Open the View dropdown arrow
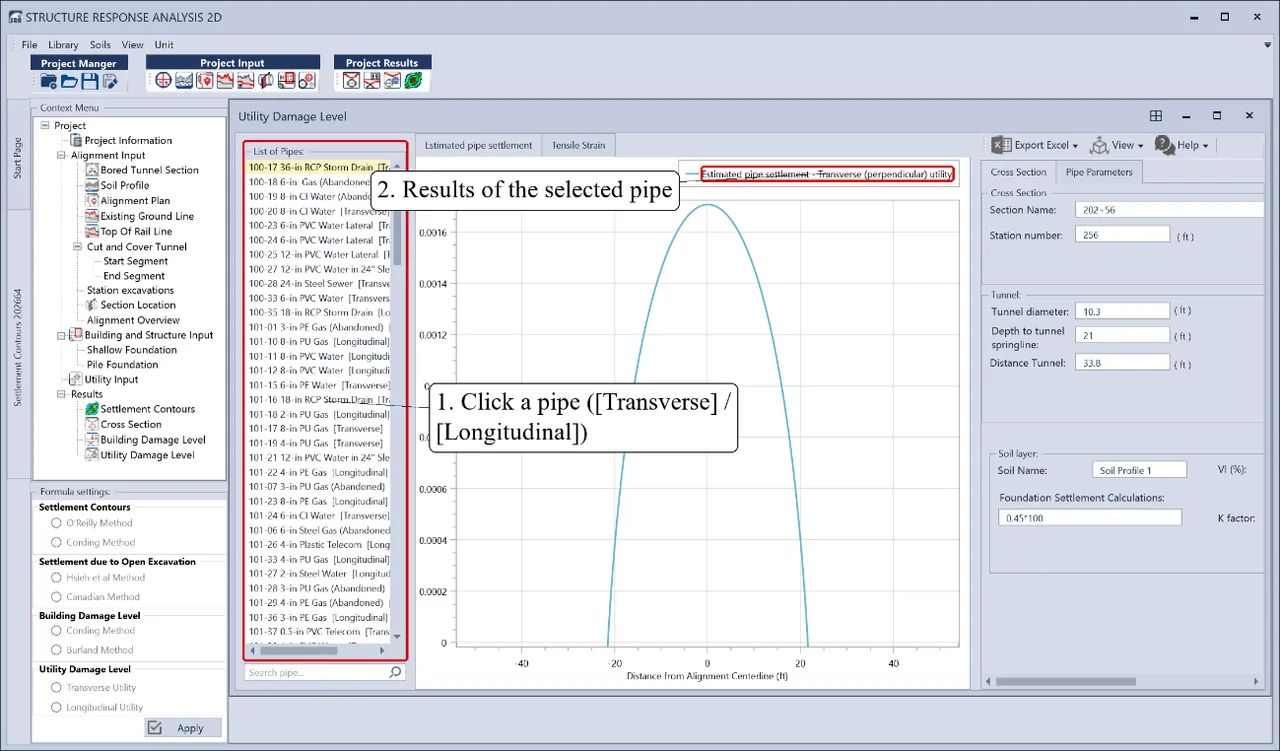The width and height of the screenshot is (1280, 751). coord(1140,146)
